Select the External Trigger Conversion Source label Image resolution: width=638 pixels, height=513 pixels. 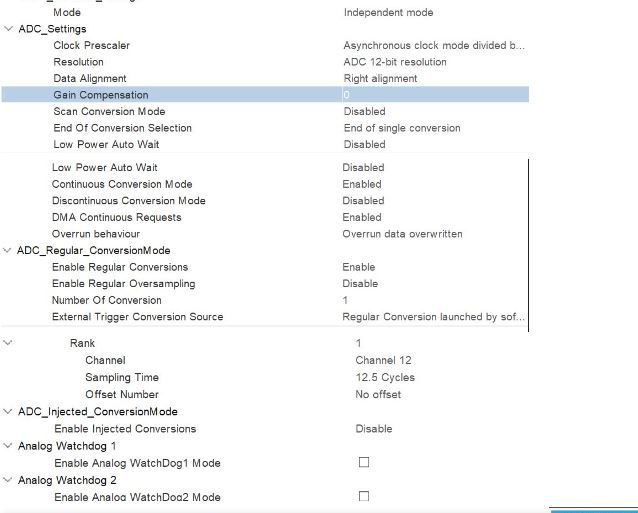pos(138,317)
